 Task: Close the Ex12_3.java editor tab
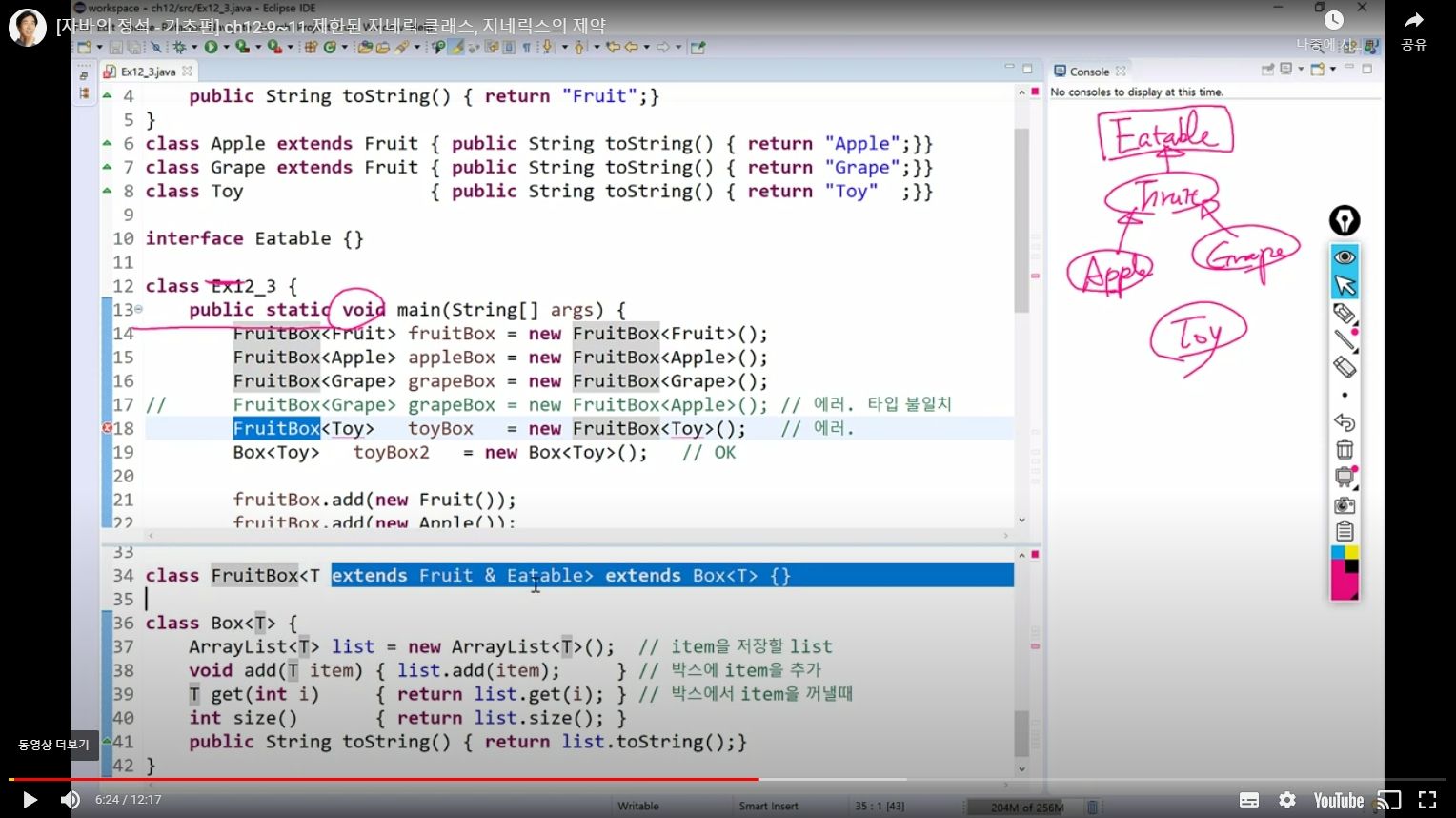[x=187, y=71]
